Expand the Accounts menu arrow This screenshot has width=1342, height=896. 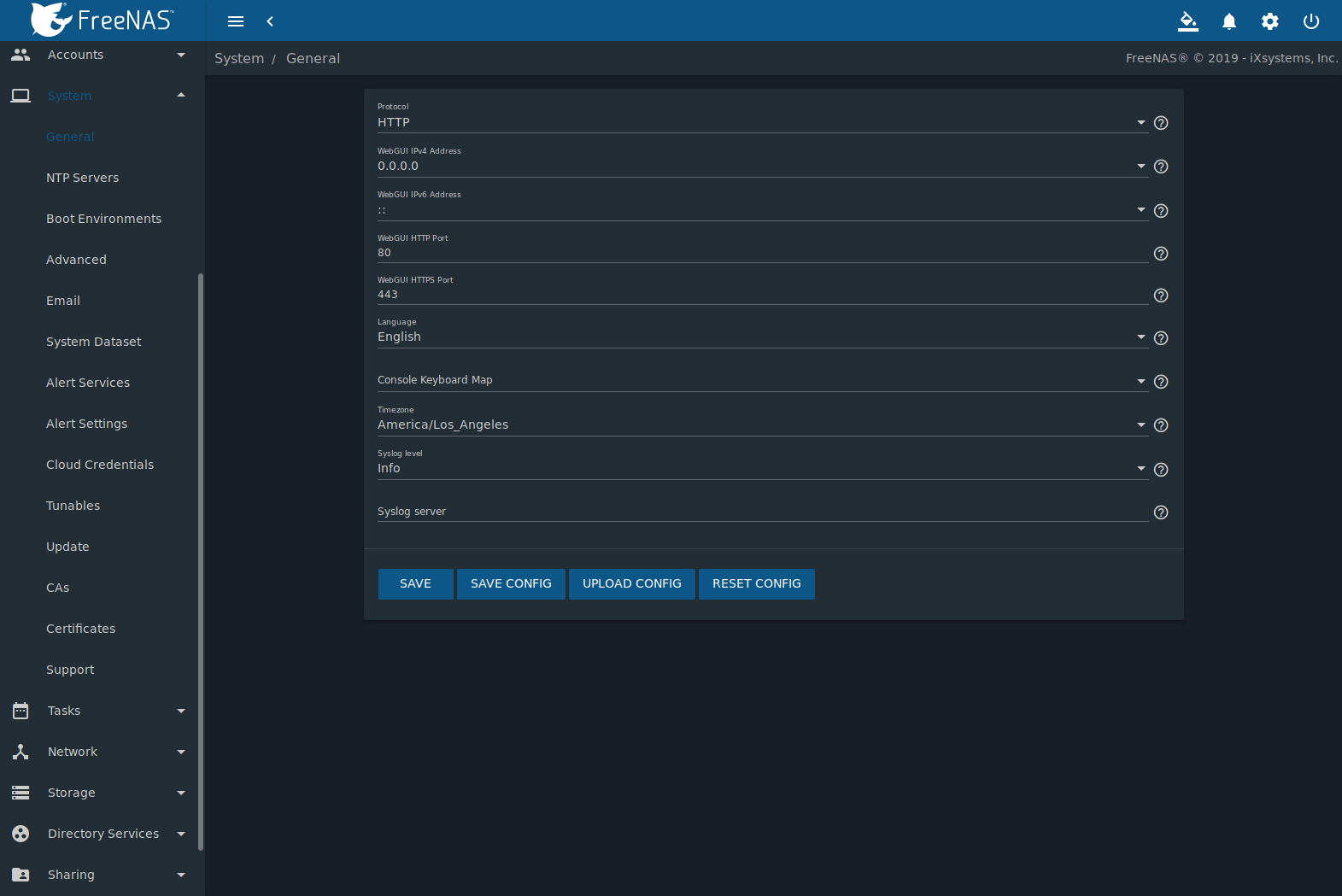[x=181, y=55]
